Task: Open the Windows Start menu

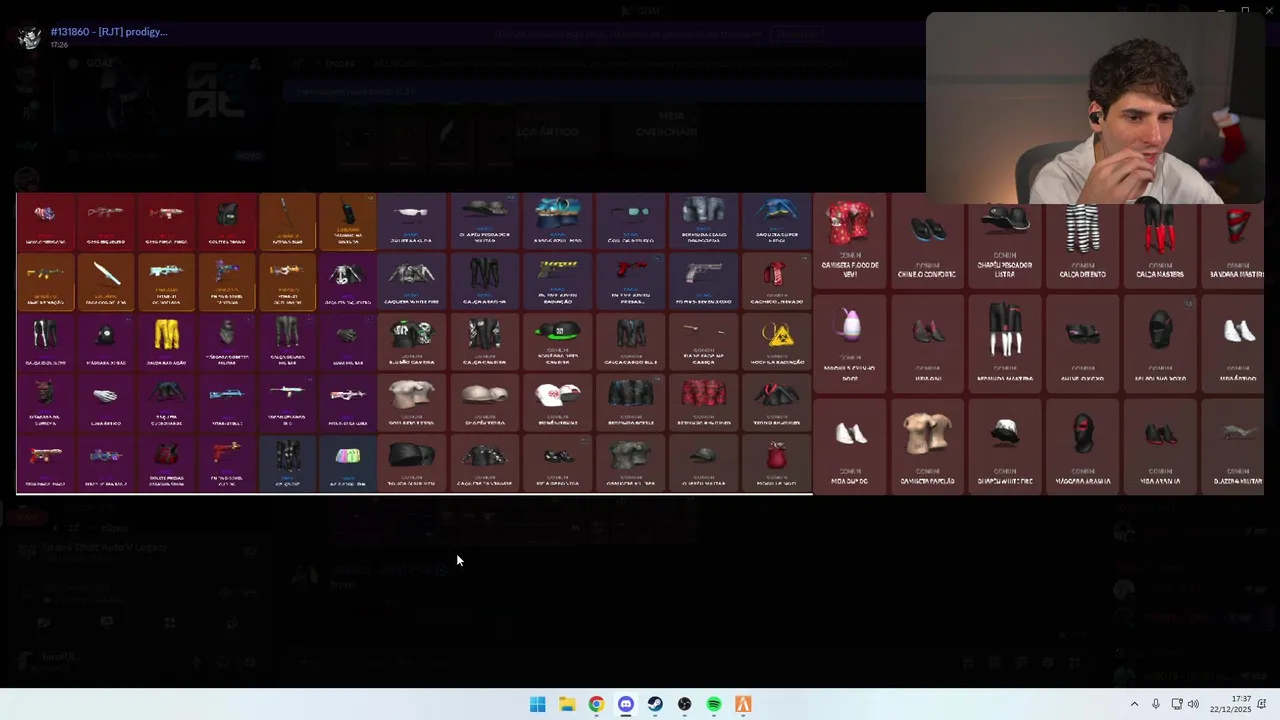Action: tap(537, 704)
